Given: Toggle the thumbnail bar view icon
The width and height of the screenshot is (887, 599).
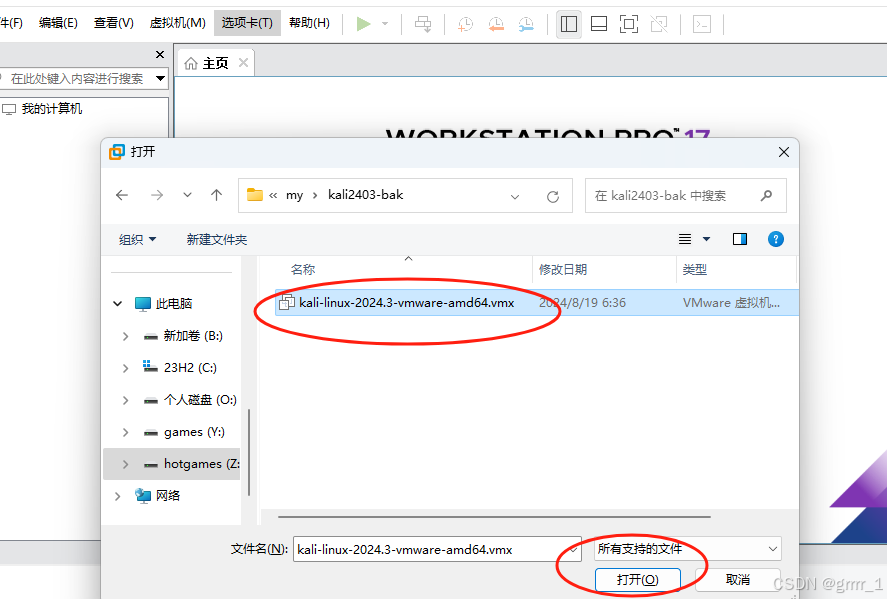Looking at the screenshot, I should (599, 24).
